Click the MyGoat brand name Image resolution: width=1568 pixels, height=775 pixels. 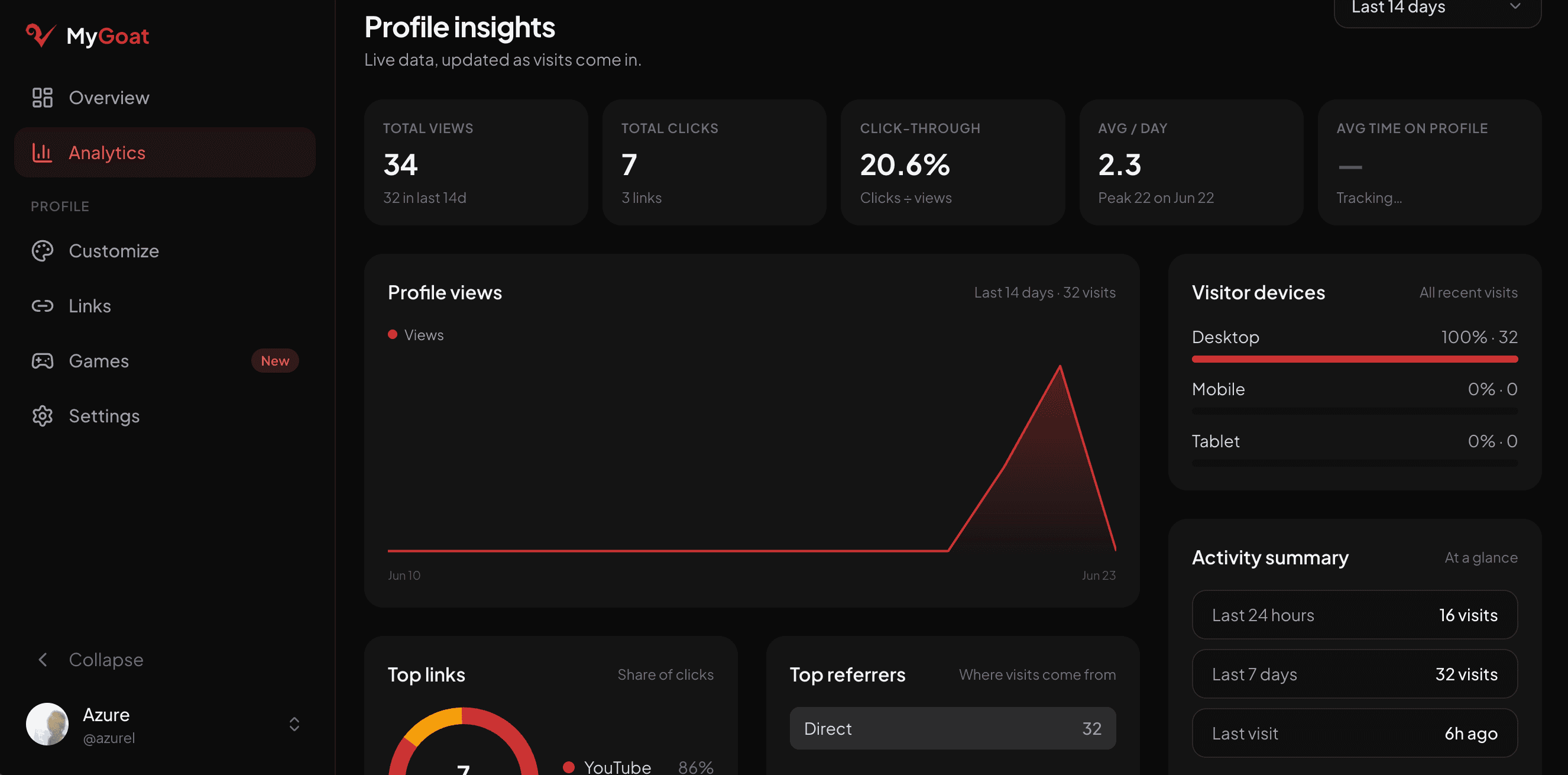(x=108, y=36)
